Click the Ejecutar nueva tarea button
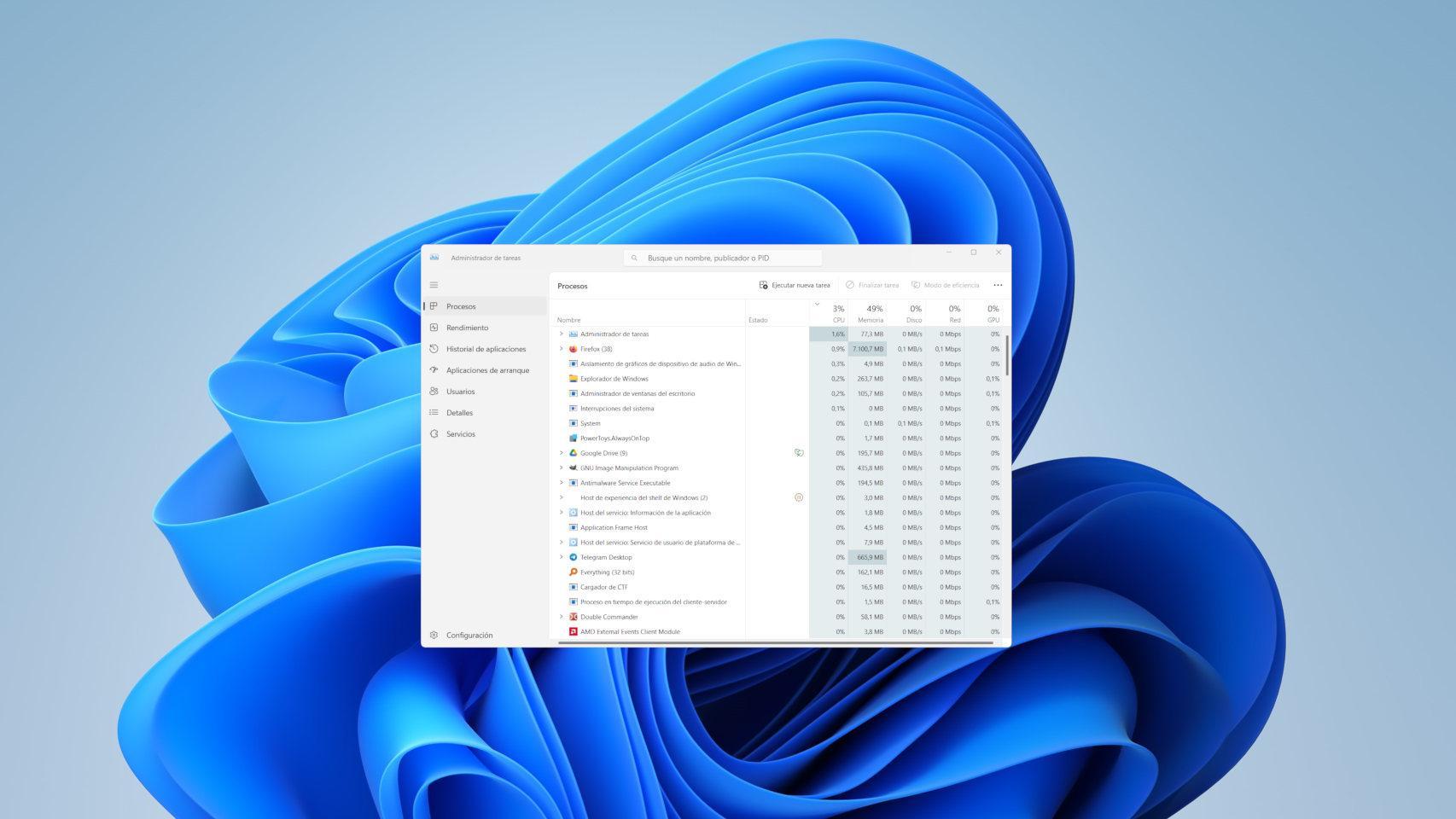 pyautogui.click(x=795, y=285)
